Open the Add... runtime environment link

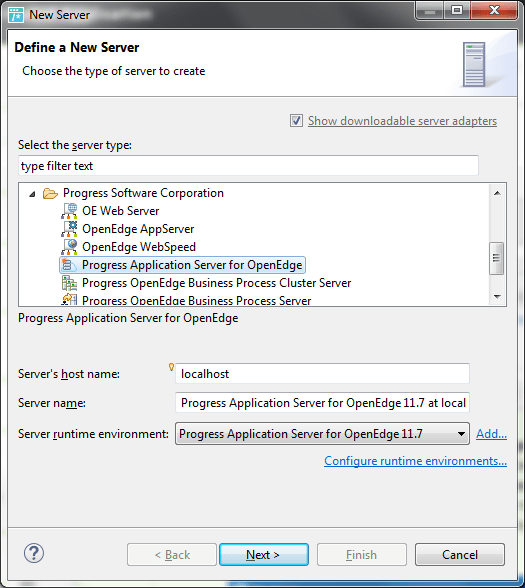pos(491,434)
